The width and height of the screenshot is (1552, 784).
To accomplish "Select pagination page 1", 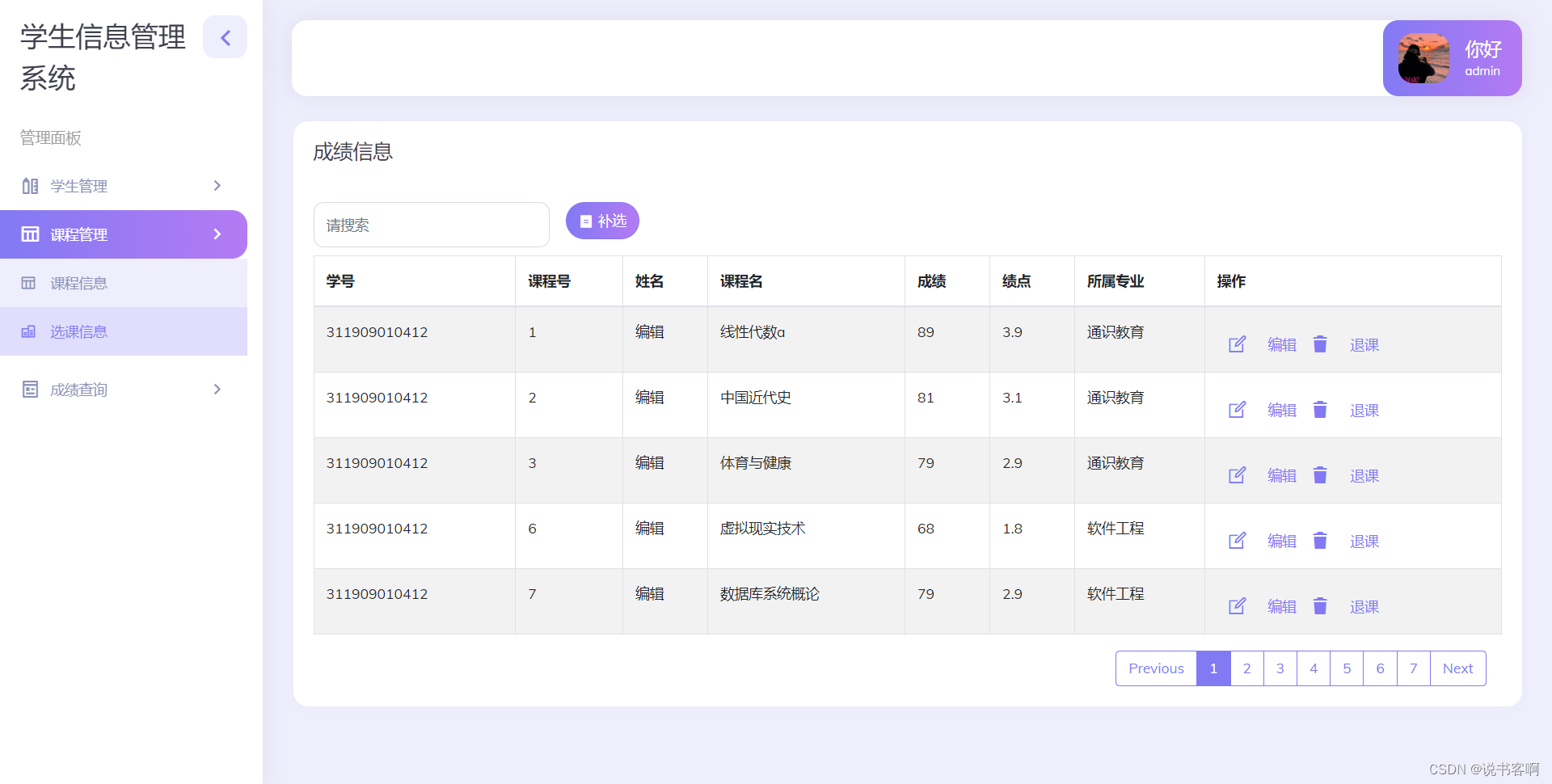I will pos(1213,668).
